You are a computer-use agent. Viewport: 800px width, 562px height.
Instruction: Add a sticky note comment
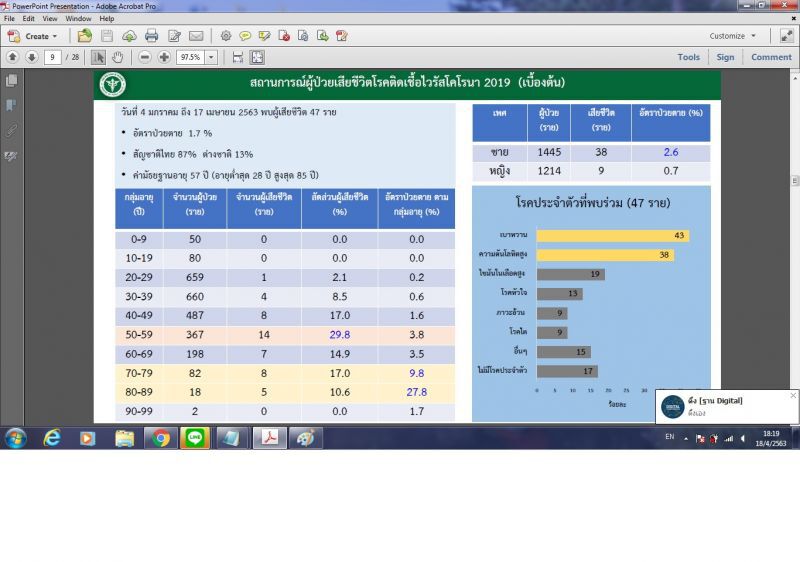coord(245,36)
